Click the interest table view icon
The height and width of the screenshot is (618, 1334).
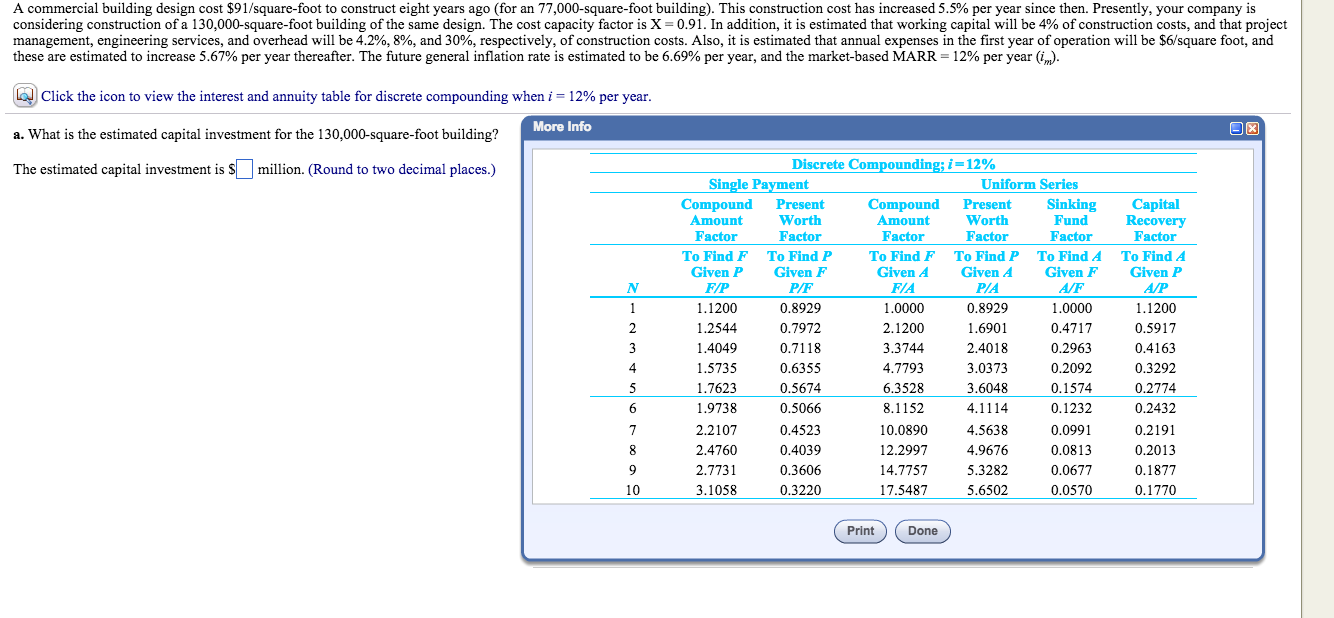point(25,96)
